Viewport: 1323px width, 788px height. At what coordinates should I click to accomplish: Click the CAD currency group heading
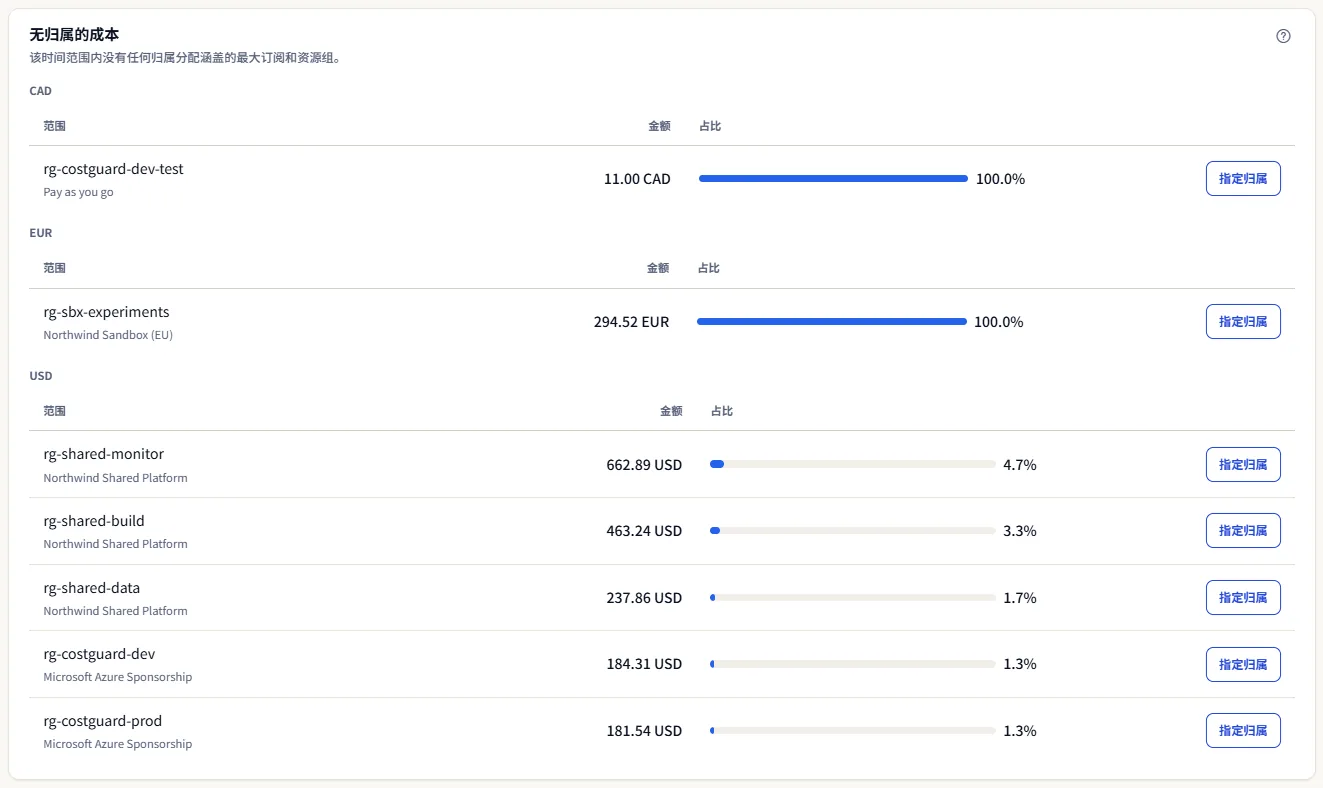pyautogui.click(x=41, y=91)
